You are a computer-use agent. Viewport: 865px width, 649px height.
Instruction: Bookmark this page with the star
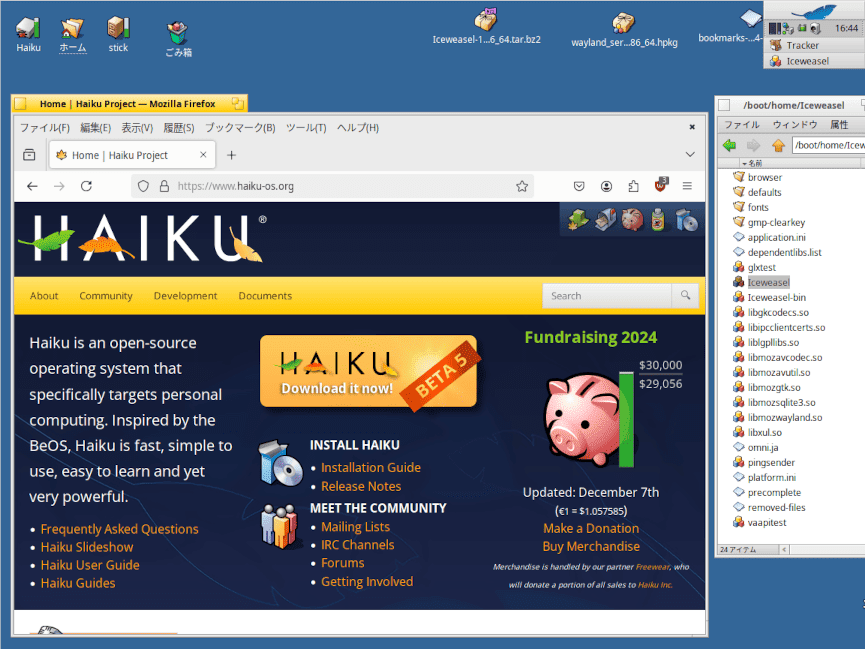tap(522, 187)
